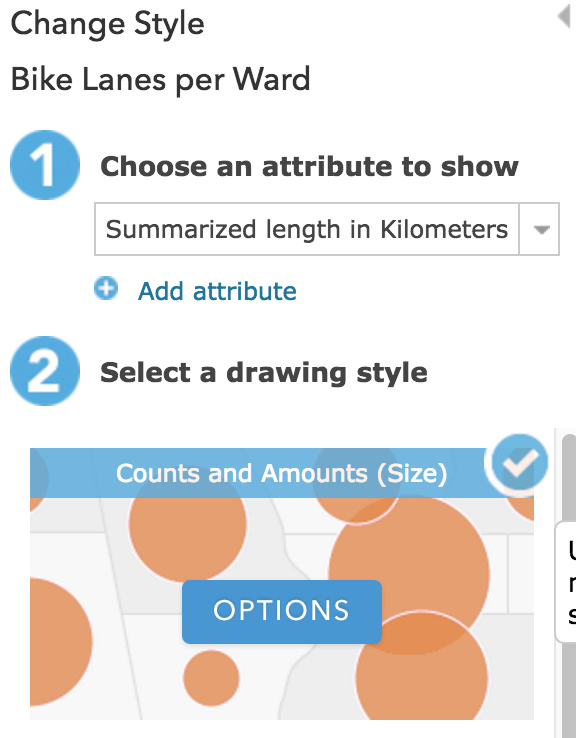
Task: Click the white tooltip box at right edge
Action: click(x=566, y=582)
